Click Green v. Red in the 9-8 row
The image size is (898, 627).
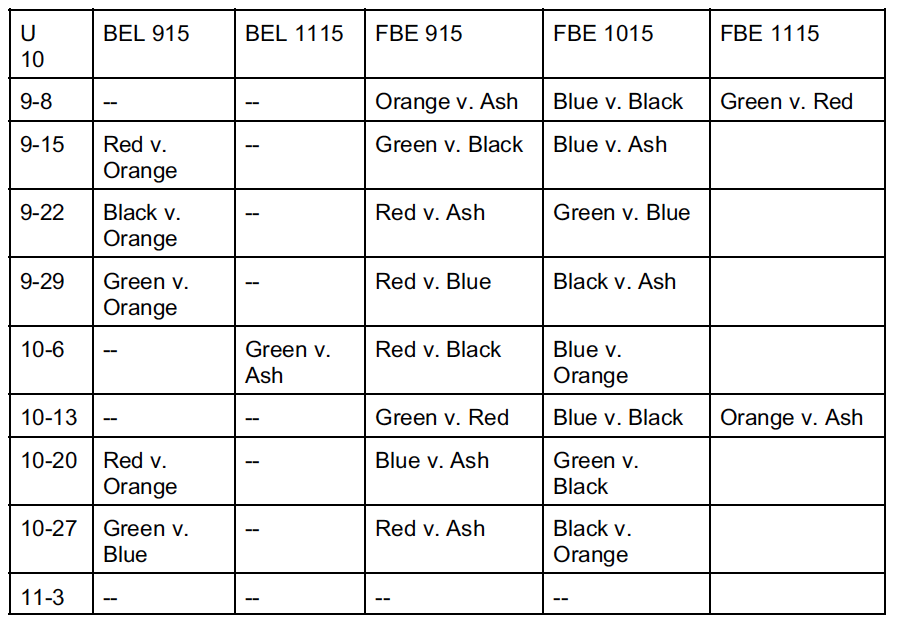click(786, 101)
